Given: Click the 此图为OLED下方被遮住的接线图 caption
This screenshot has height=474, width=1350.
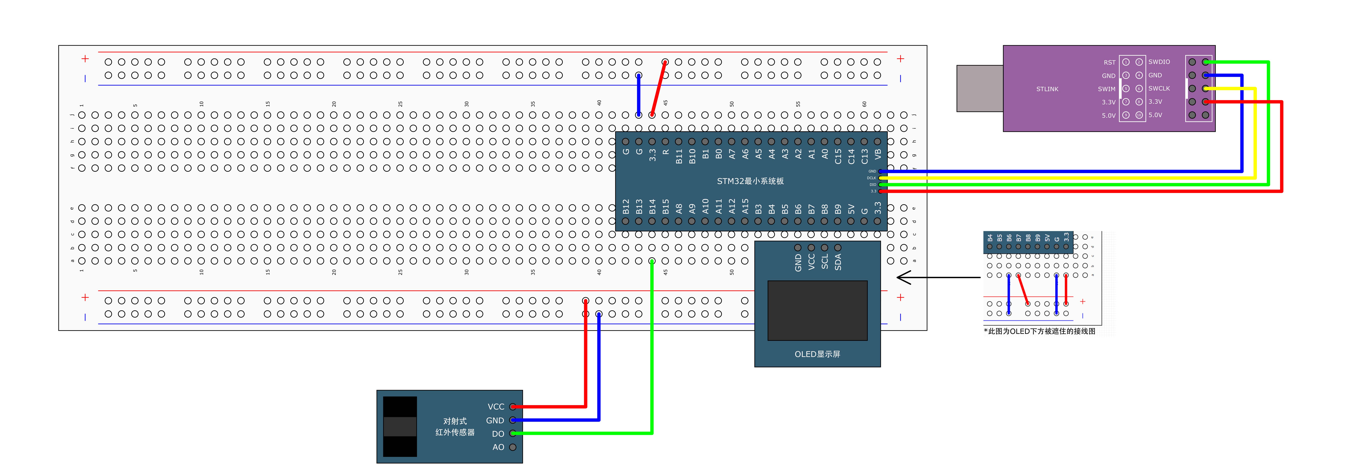Looking at the screenshot, I should click(x=1040, y=331).
